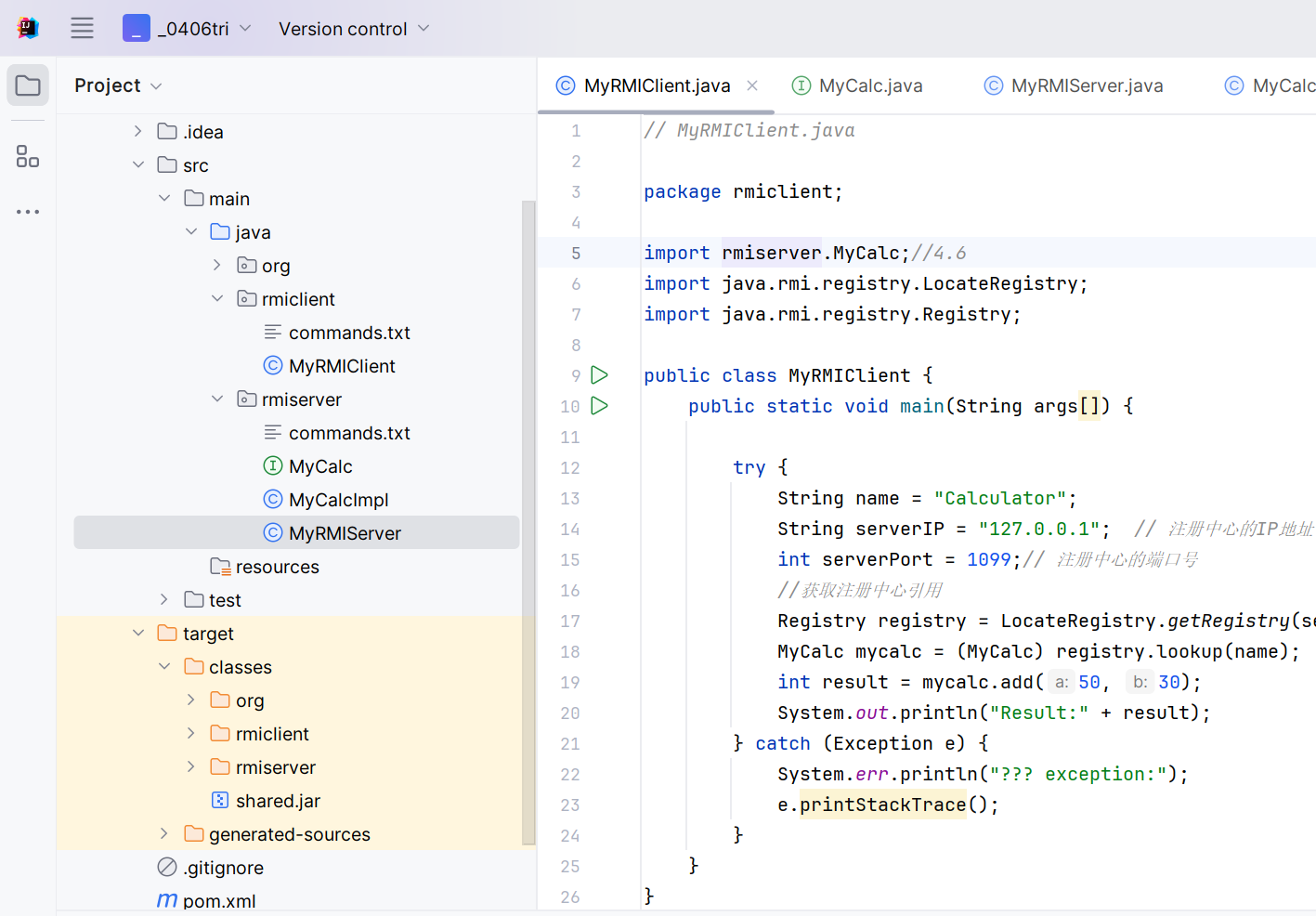1316x916 pixels.
Task: Click 'rmiserver' in the line 5 import
Action: 772,253
